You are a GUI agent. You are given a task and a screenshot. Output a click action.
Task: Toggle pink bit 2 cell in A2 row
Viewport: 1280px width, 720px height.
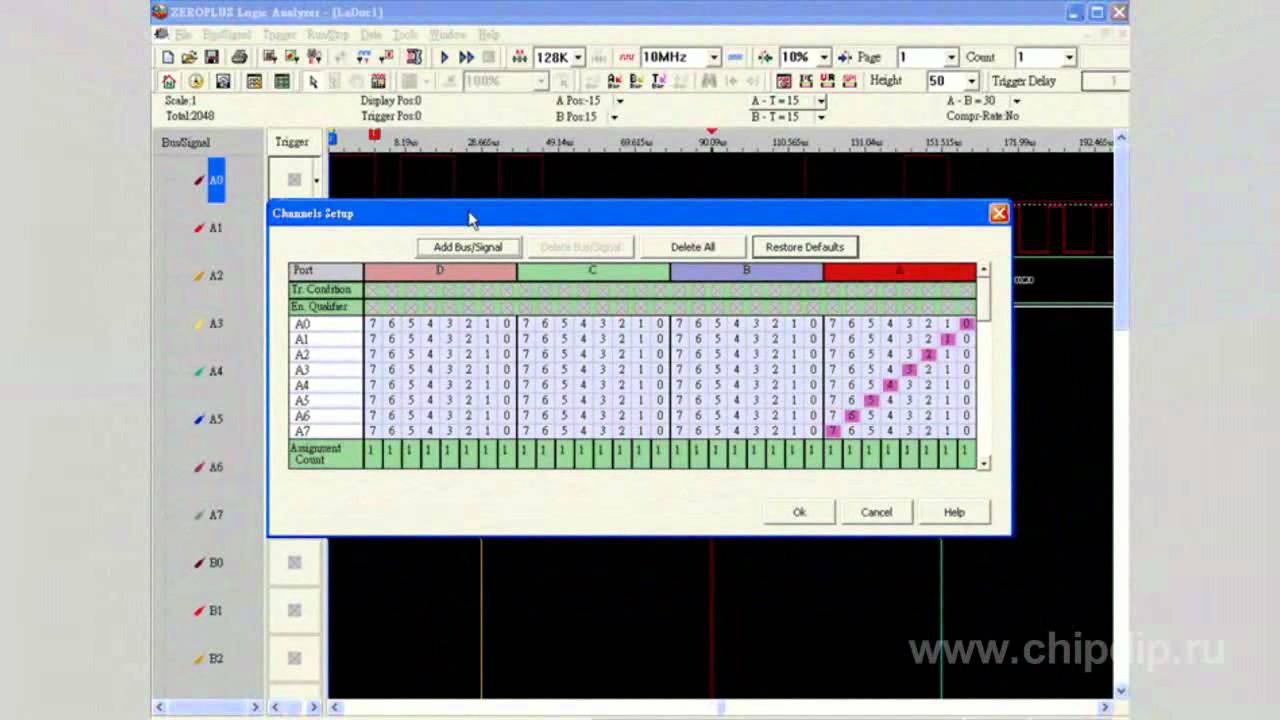[928, 354]
